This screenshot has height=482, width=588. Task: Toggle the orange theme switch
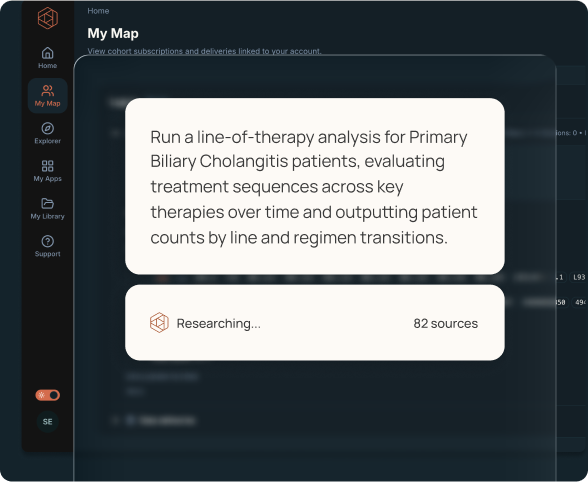point(48,395)
